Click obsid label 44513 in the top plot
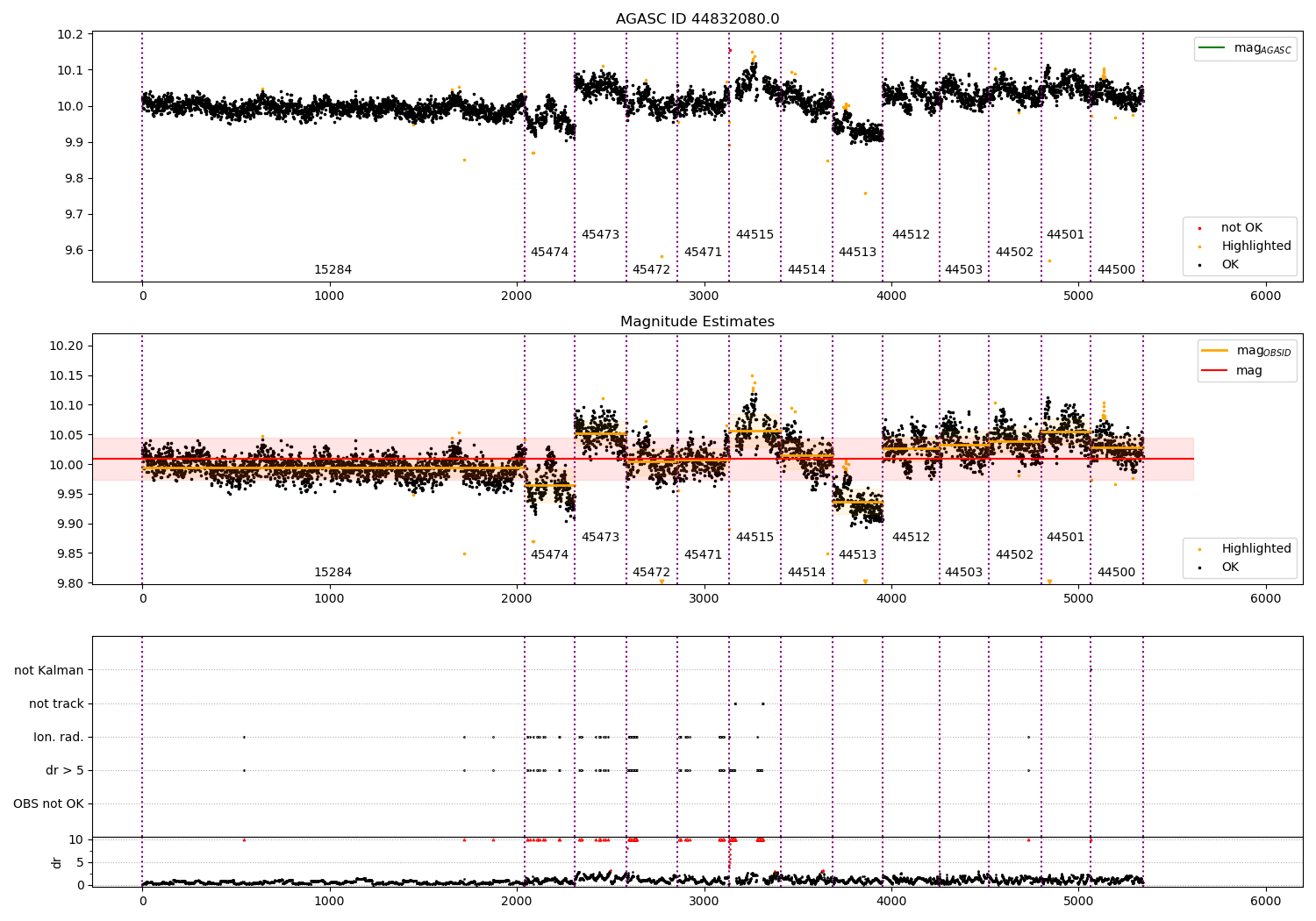Screen dimensions: 1316x921 857,253
